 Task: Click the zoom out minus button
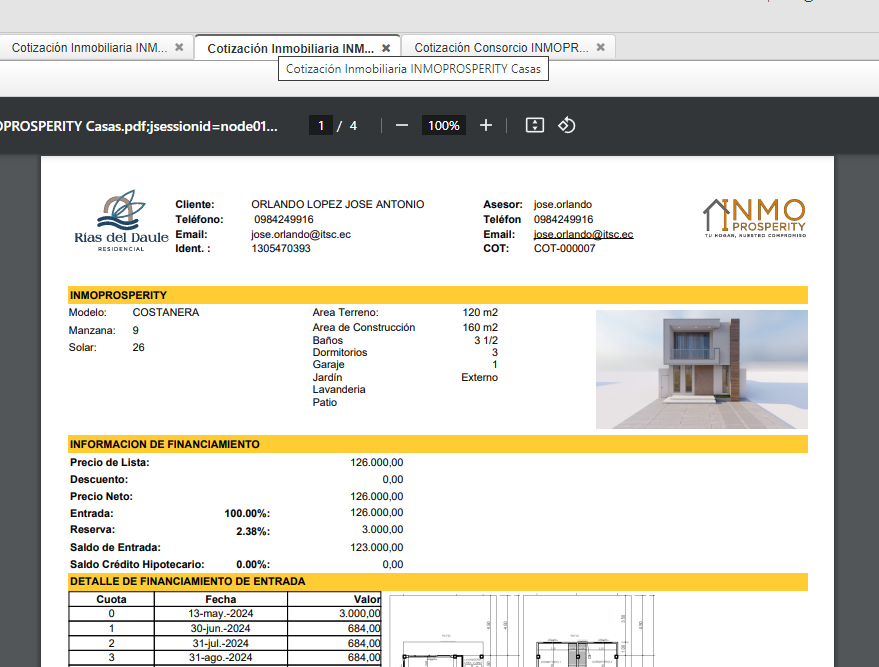(x=402, y=125)
